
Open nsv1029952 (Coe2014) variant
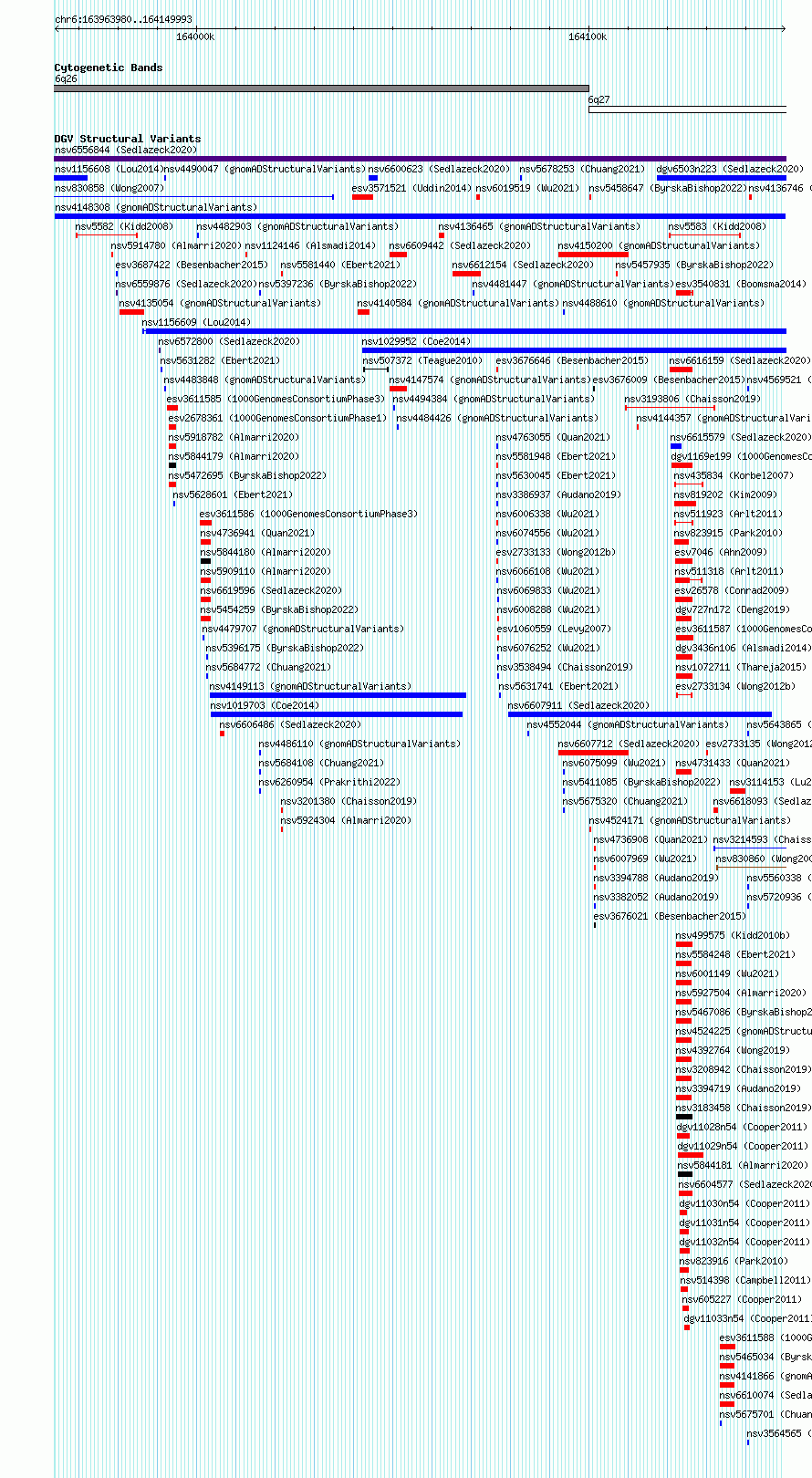417,341
